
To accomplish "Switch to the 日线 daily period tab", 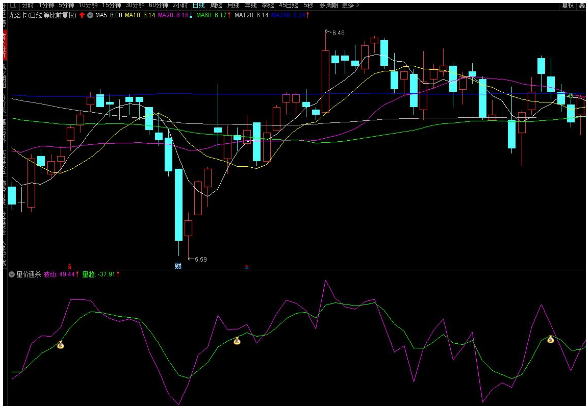I will pos(198,6).
